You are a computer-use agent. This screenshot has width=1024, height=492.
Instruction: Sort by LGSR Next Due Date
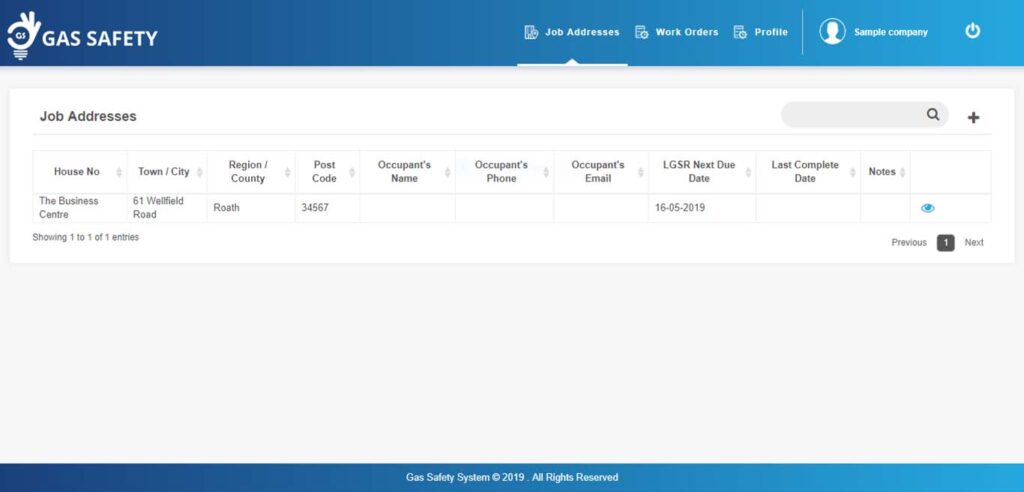(x=698, y=172)
